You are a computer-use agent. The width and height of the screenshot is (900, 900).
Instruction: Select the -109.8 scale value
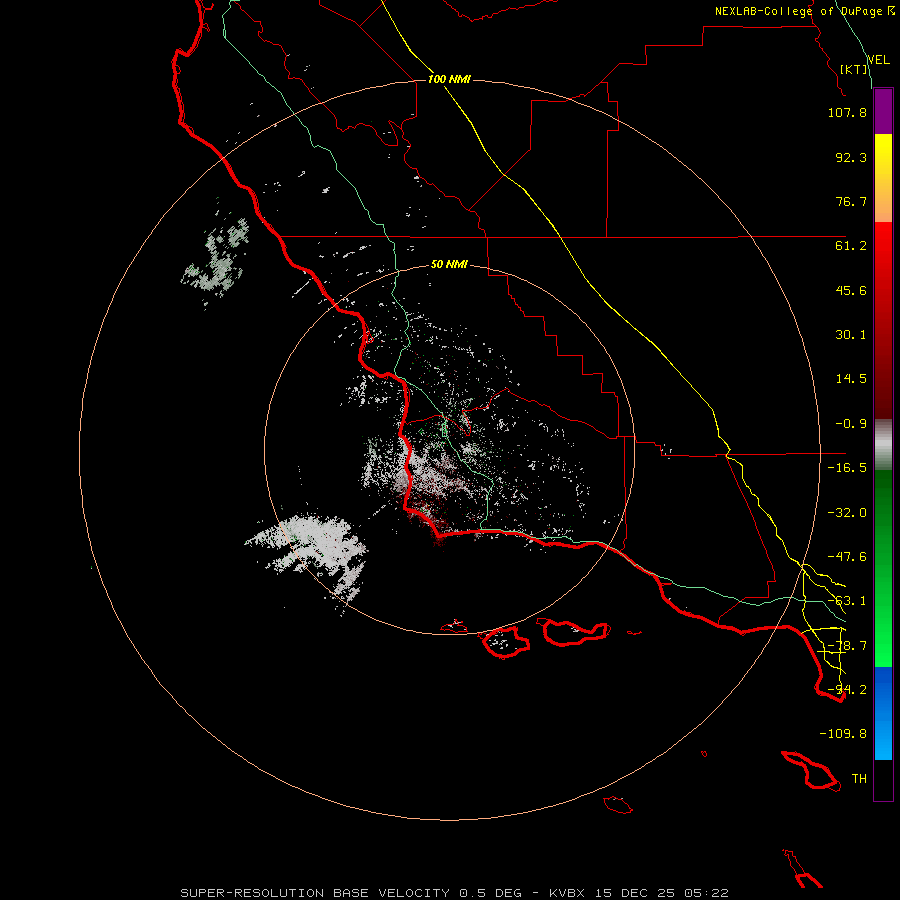(x=843, y=734)
